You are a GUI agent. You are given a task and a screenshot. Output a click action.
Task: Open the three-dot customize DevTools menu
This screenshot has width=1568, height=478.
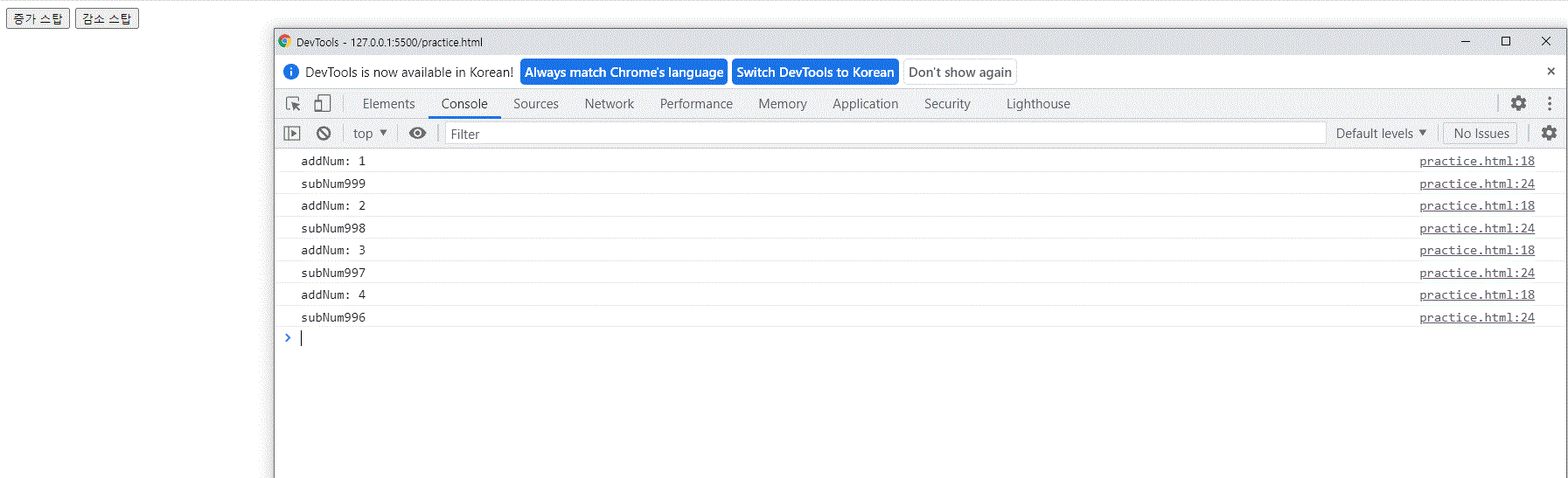tap(1549, 103)
